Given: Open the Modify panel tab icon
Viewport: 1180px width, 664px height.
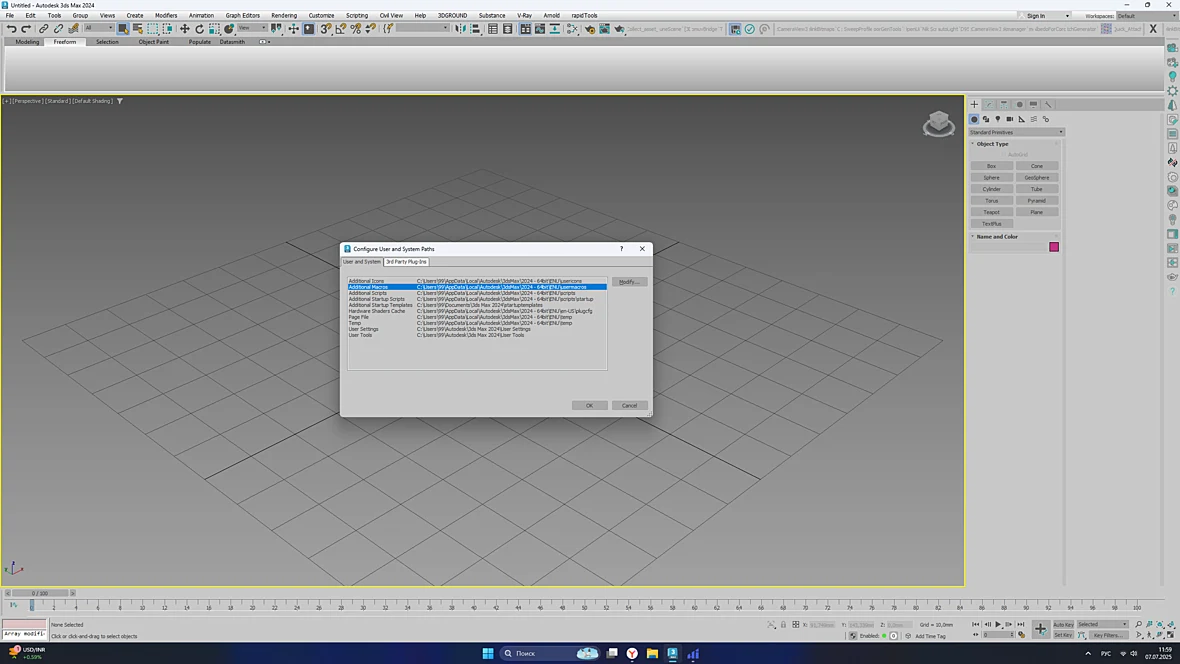Looking at the screenshot, I should point(989,105).
